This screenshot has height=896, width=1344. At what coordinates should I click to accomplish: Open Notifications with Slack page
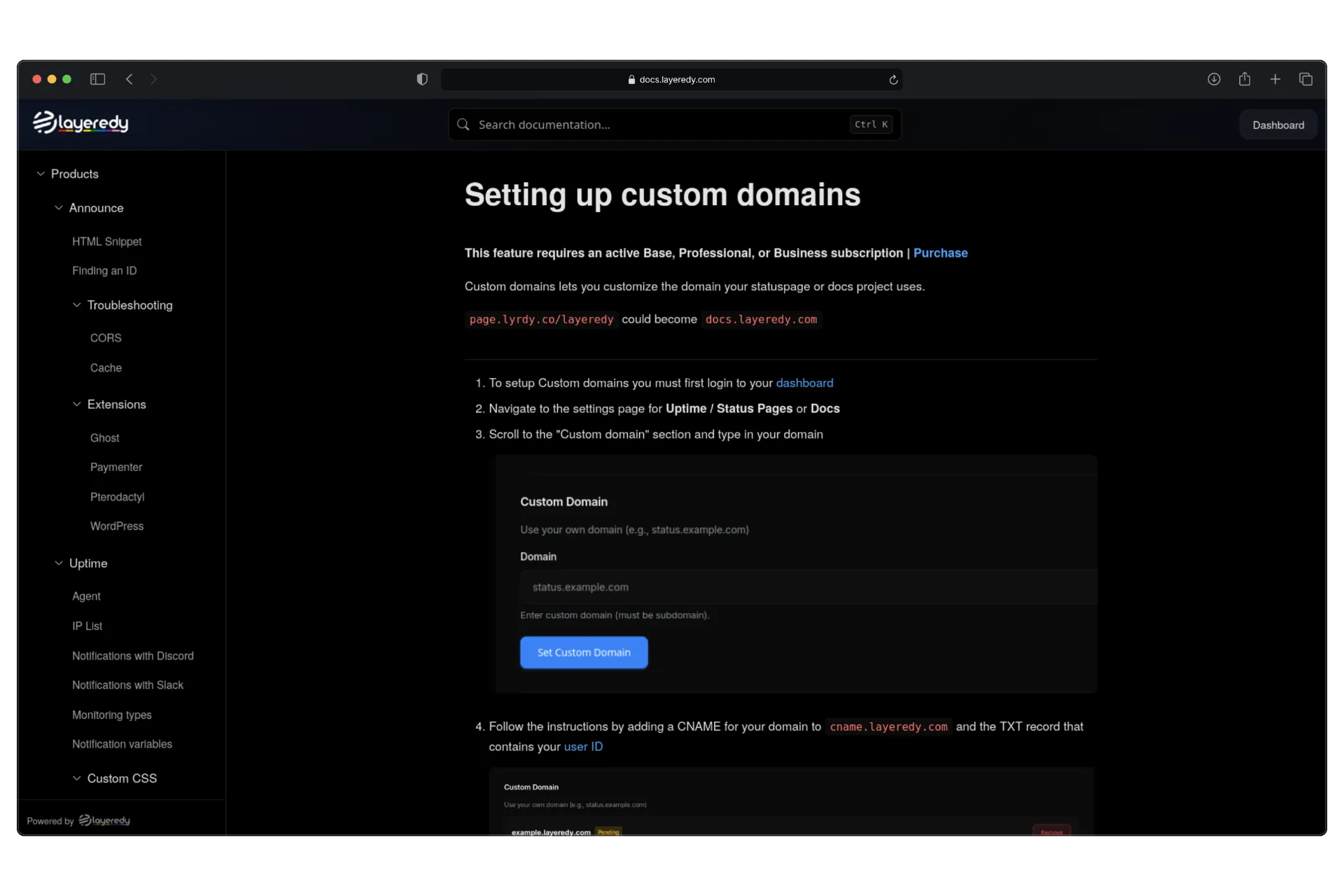click(x=127, y=685)
